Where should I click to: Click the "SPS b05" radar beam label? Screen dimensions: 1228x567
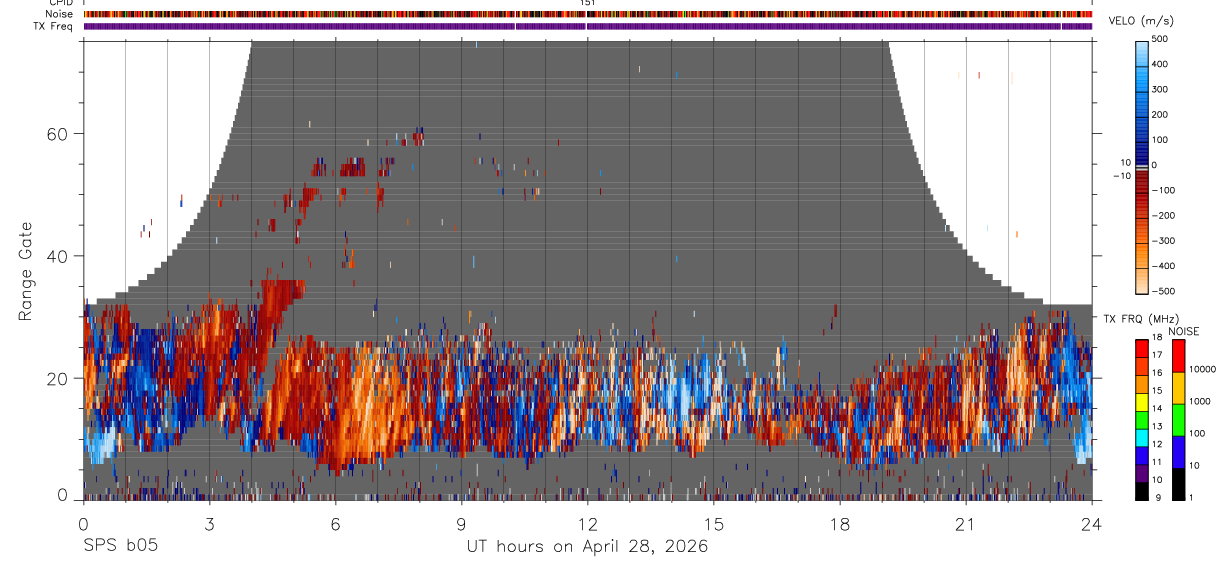click(x=120, y=546)
